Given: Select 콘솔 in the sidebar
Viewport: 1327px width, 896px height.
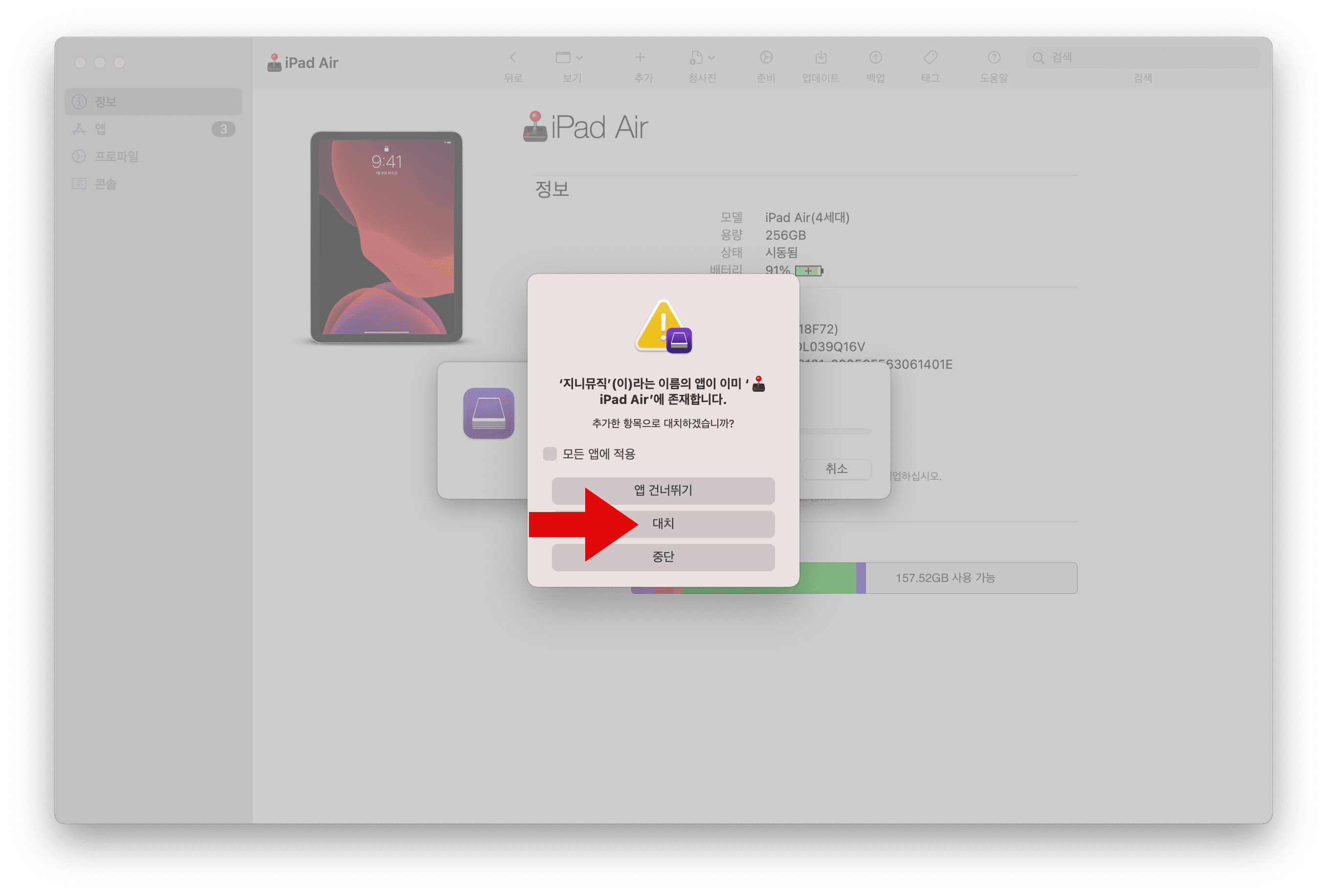Looking at the screenshot, I should pyautogui.click(x=153, y=184).
